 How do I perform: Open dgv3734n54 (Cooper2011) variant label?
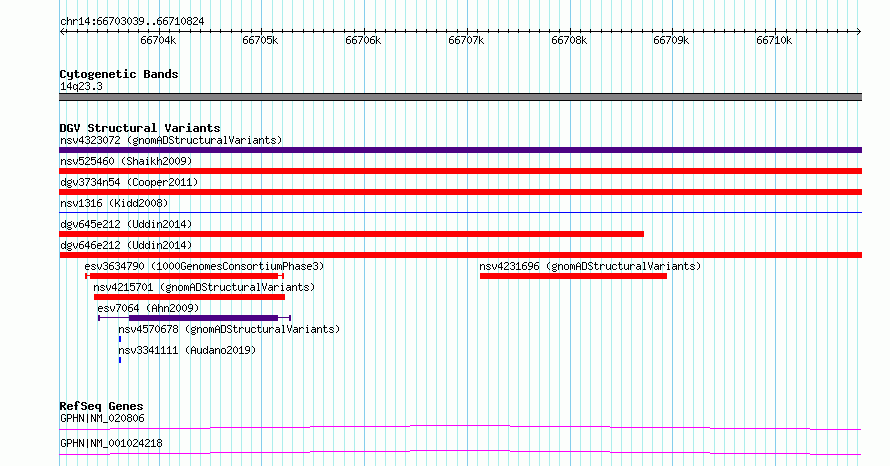pyautogui.click(x=129, y=182)
